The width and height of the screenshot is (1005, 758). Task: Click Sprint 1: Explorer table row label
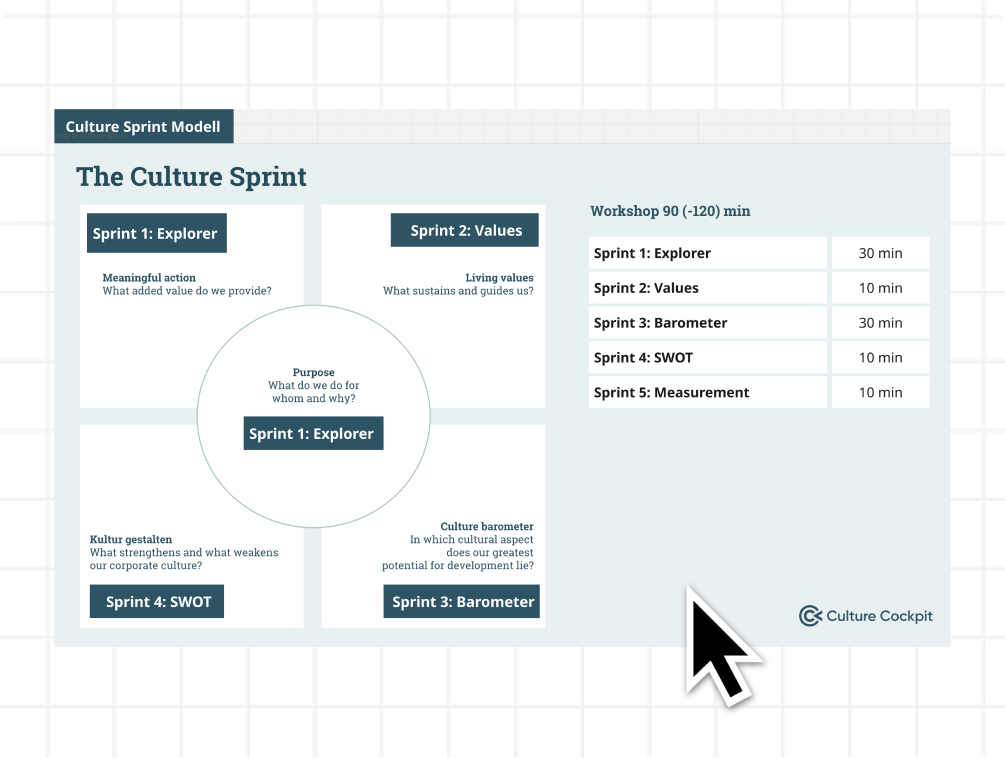click(x=652, y=253)
